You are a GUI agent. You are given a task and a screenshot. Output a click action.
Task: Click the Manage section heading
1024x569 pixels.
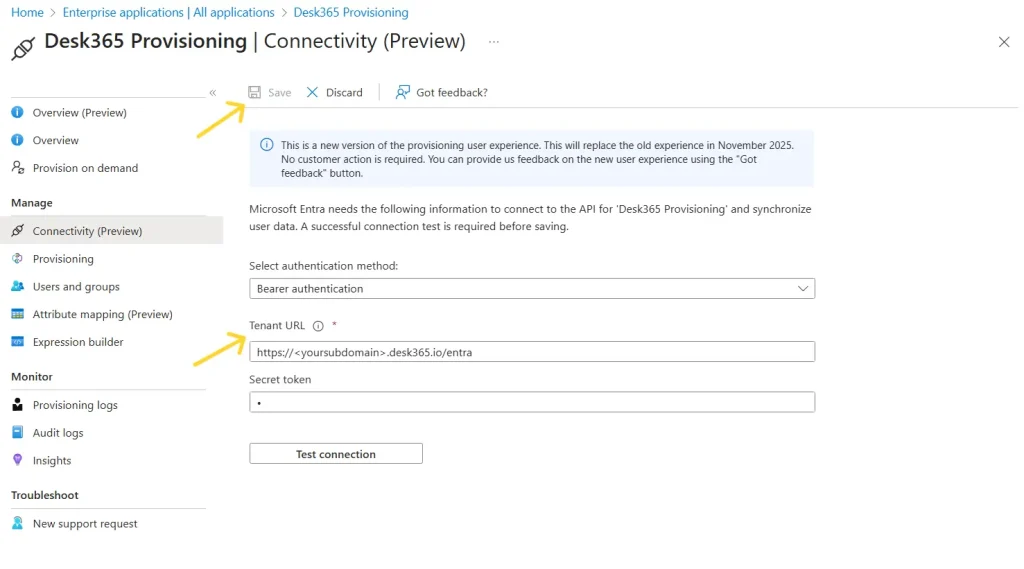pyautogui.click(x=32, y=203)
